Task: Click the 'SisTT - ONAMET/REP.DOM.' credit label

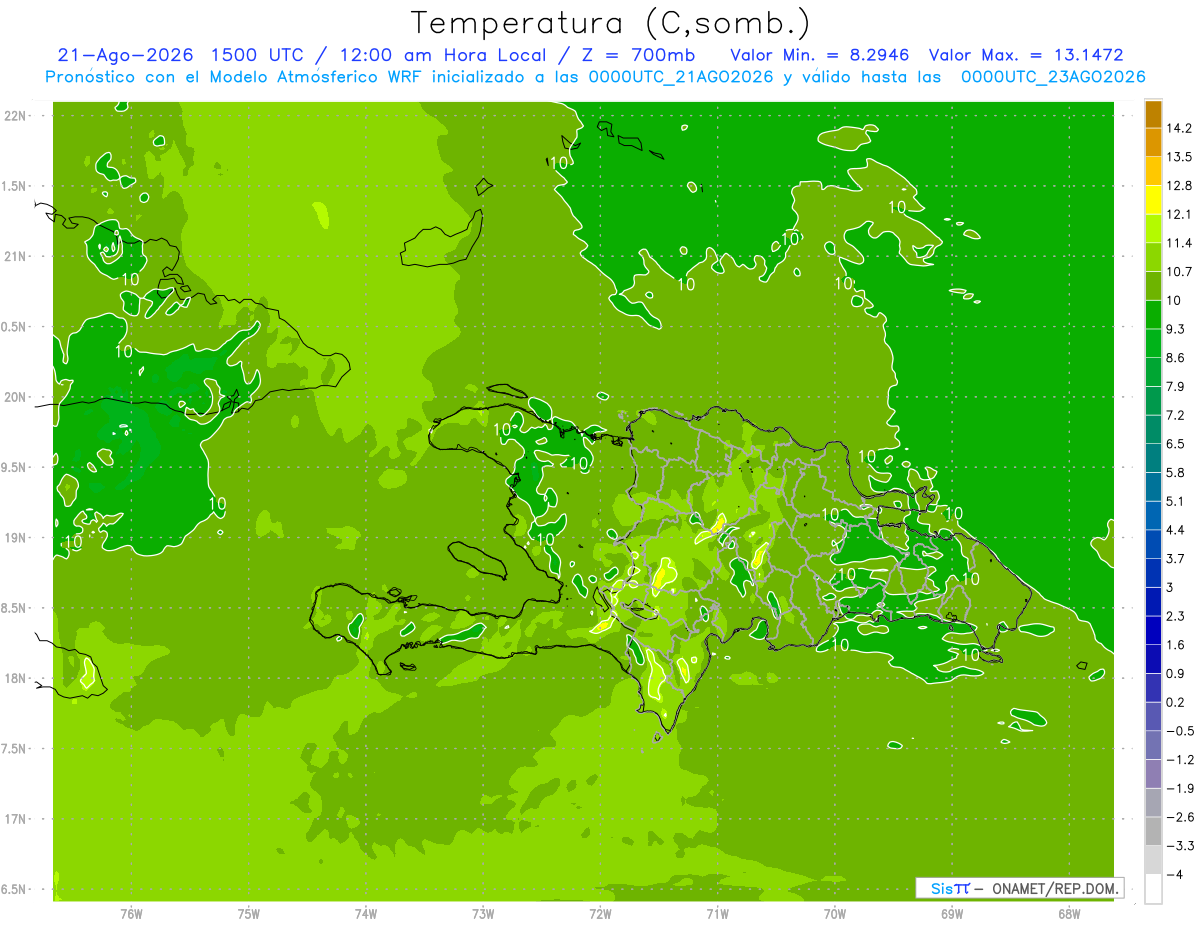Action: click(x=1019, y=888)
